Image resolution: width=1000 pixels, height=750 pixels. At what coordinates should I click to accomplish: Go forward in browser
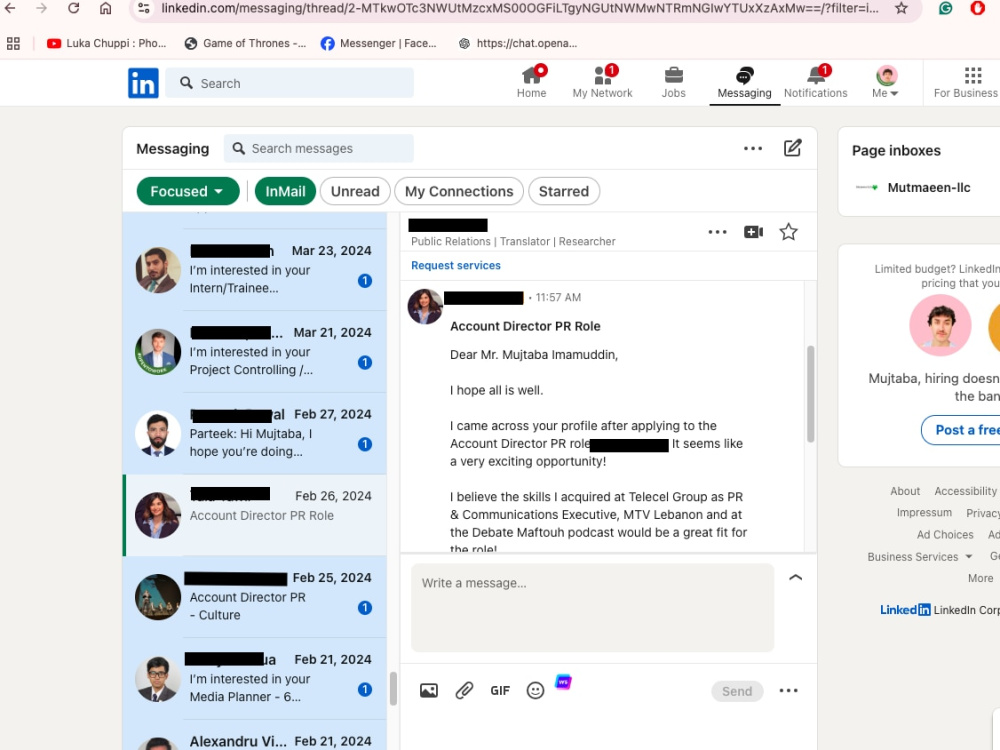coord(41,8)
